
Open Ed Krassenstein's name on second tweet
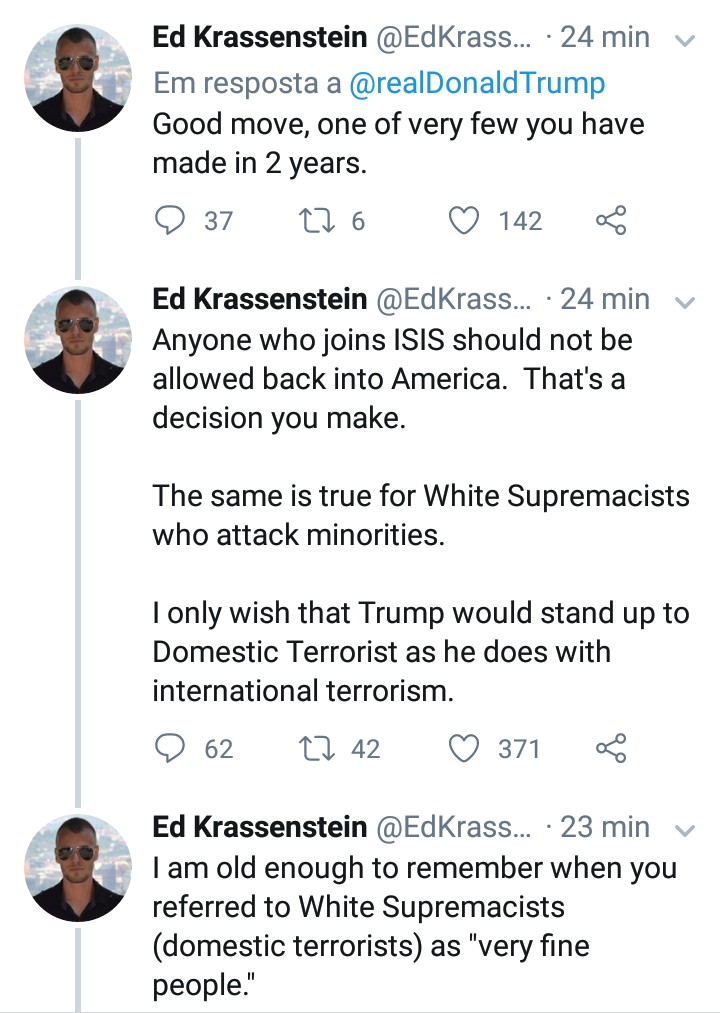click(260, 298)
